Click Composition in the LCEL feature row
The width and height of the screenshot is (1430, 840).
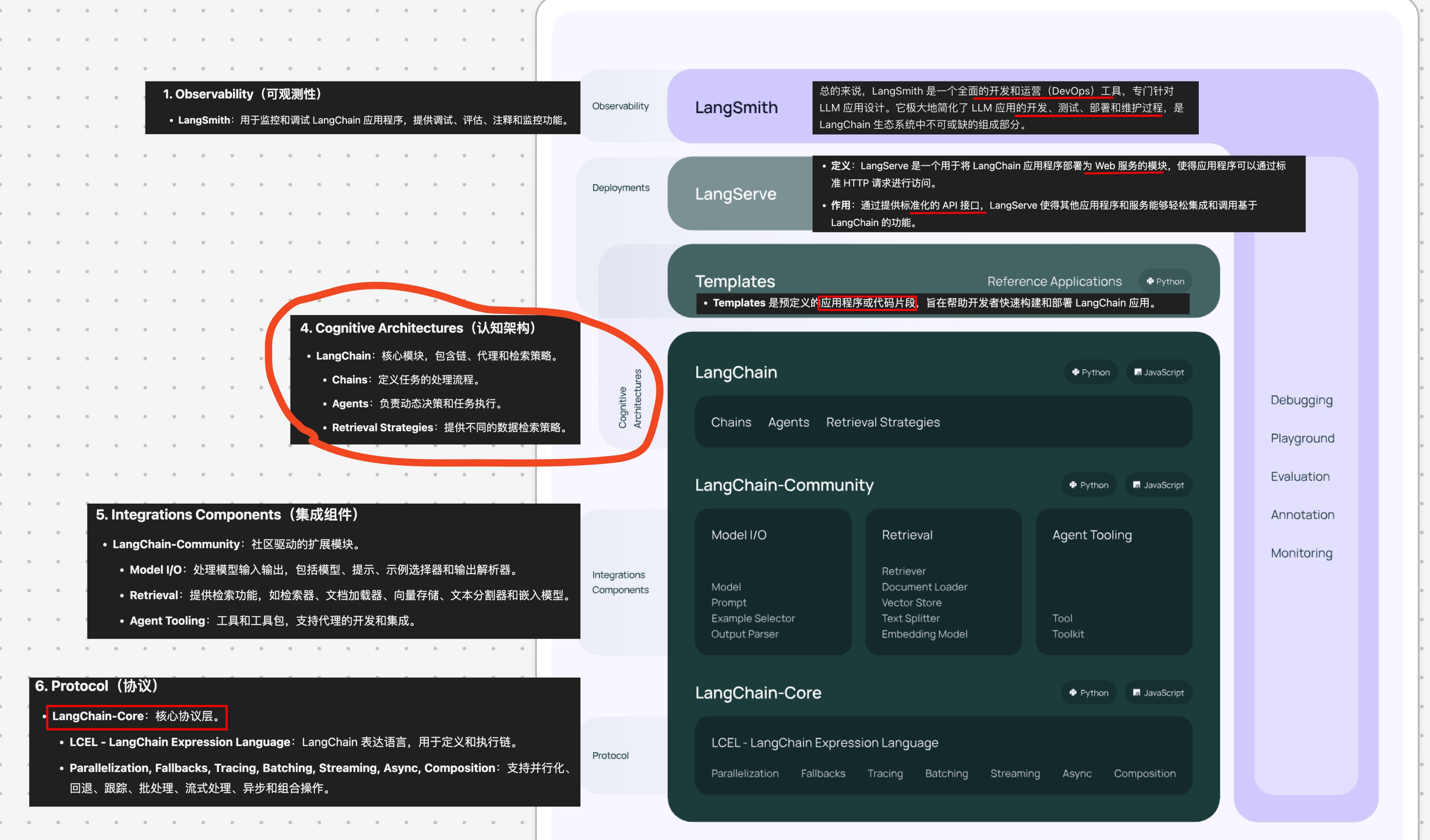(x=1145, y=774)
